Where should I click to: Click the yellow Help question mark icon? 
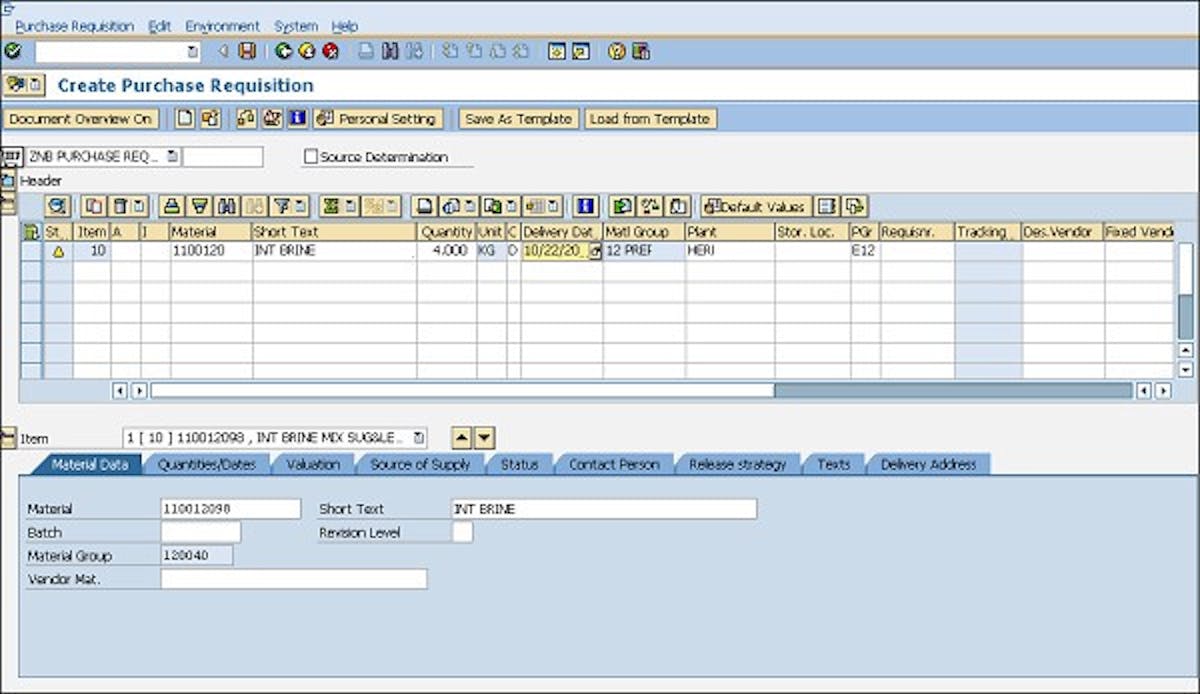(617, 51)
